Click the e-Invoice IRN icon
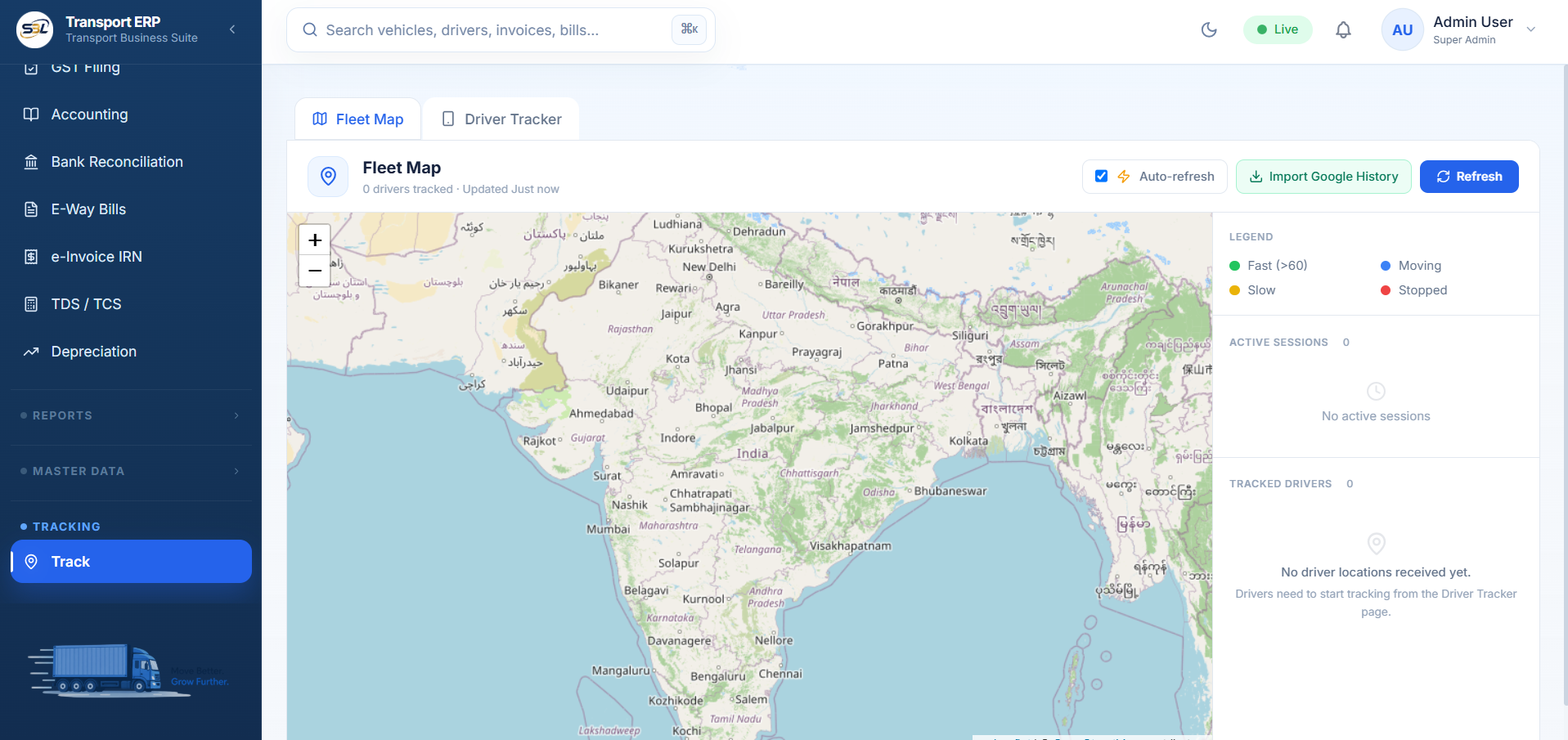This screenshot has width=1568, height=740. click(x=31, y=257)
